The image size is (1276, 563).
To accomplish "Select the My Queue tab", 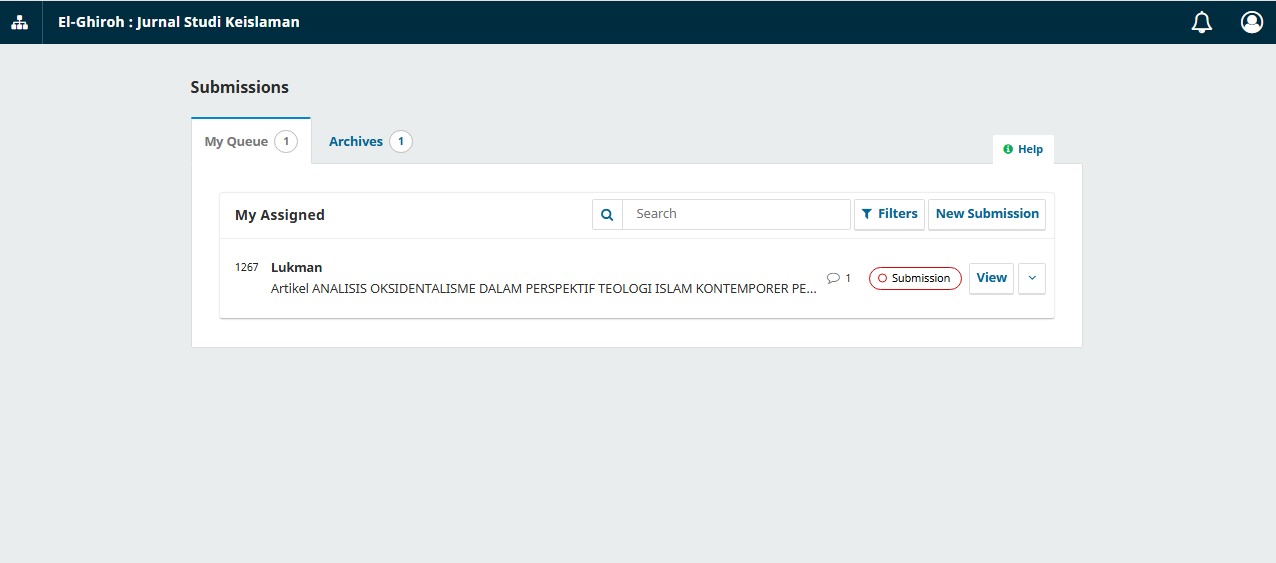I will (x=236, y=142).
